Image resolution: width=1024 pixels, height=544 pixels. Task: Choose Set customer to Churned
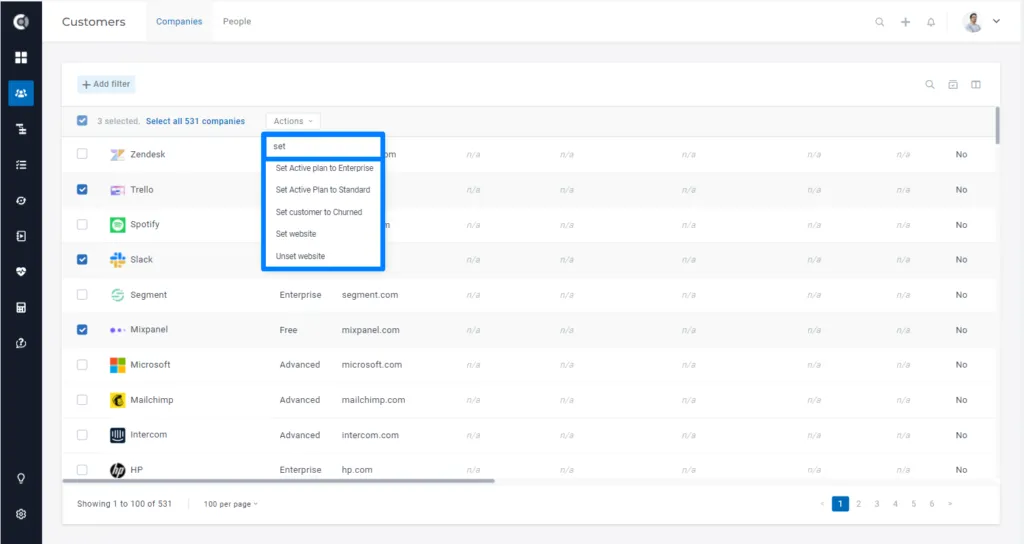pyautogui.click(x=319, y=212)
